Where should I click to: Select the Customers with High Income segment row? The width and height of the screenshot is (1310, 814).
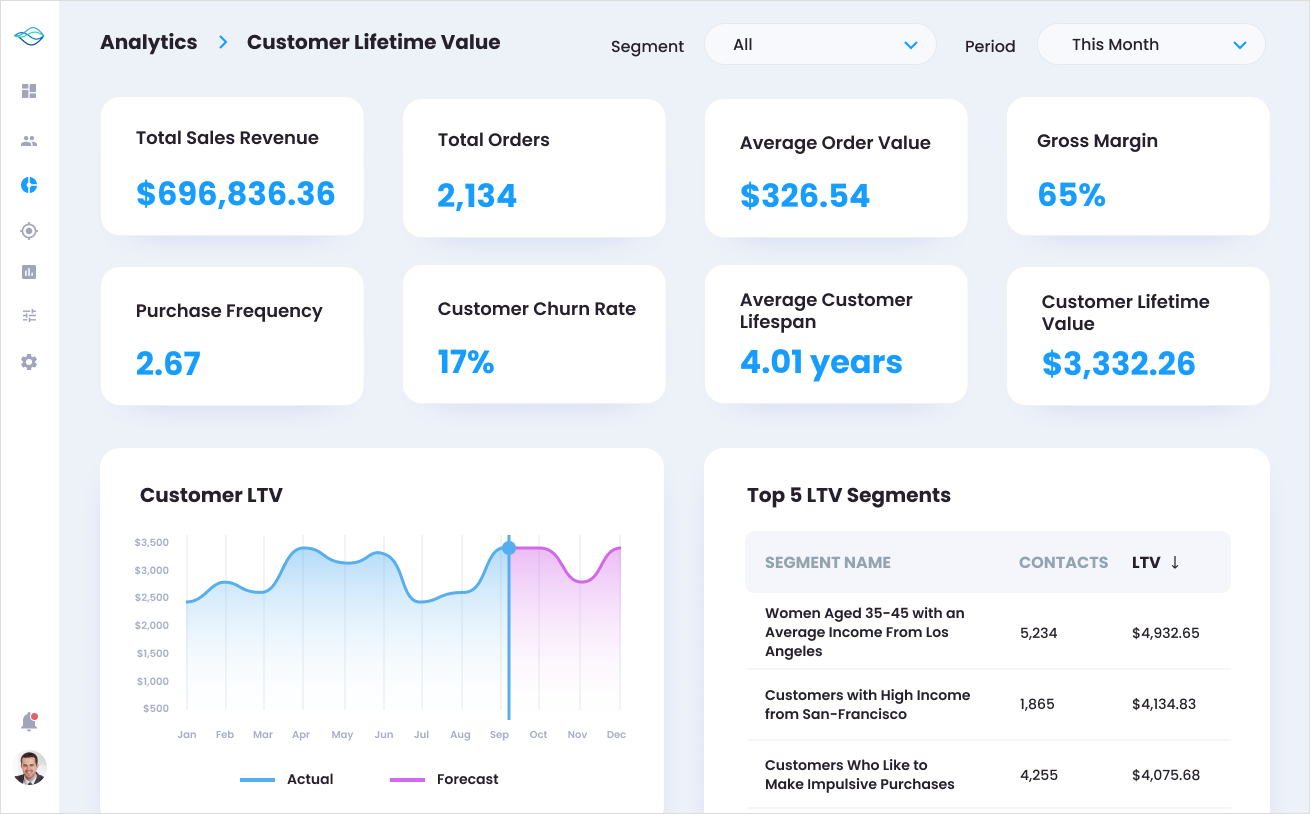point(867,704)
